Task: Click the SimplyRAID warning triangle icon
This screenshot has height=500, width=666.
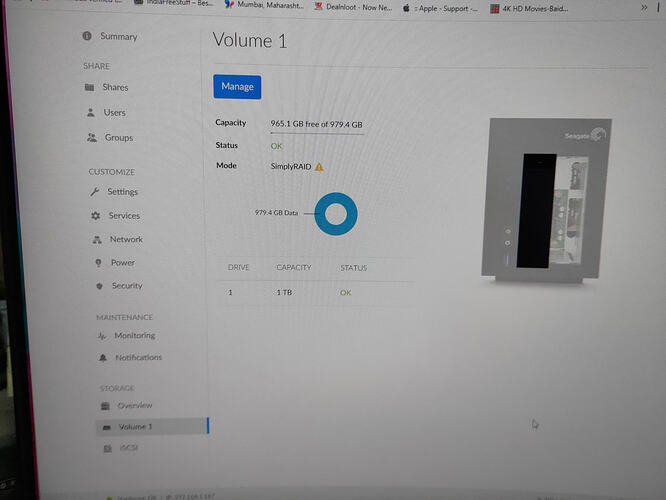Action: [320, 166]
